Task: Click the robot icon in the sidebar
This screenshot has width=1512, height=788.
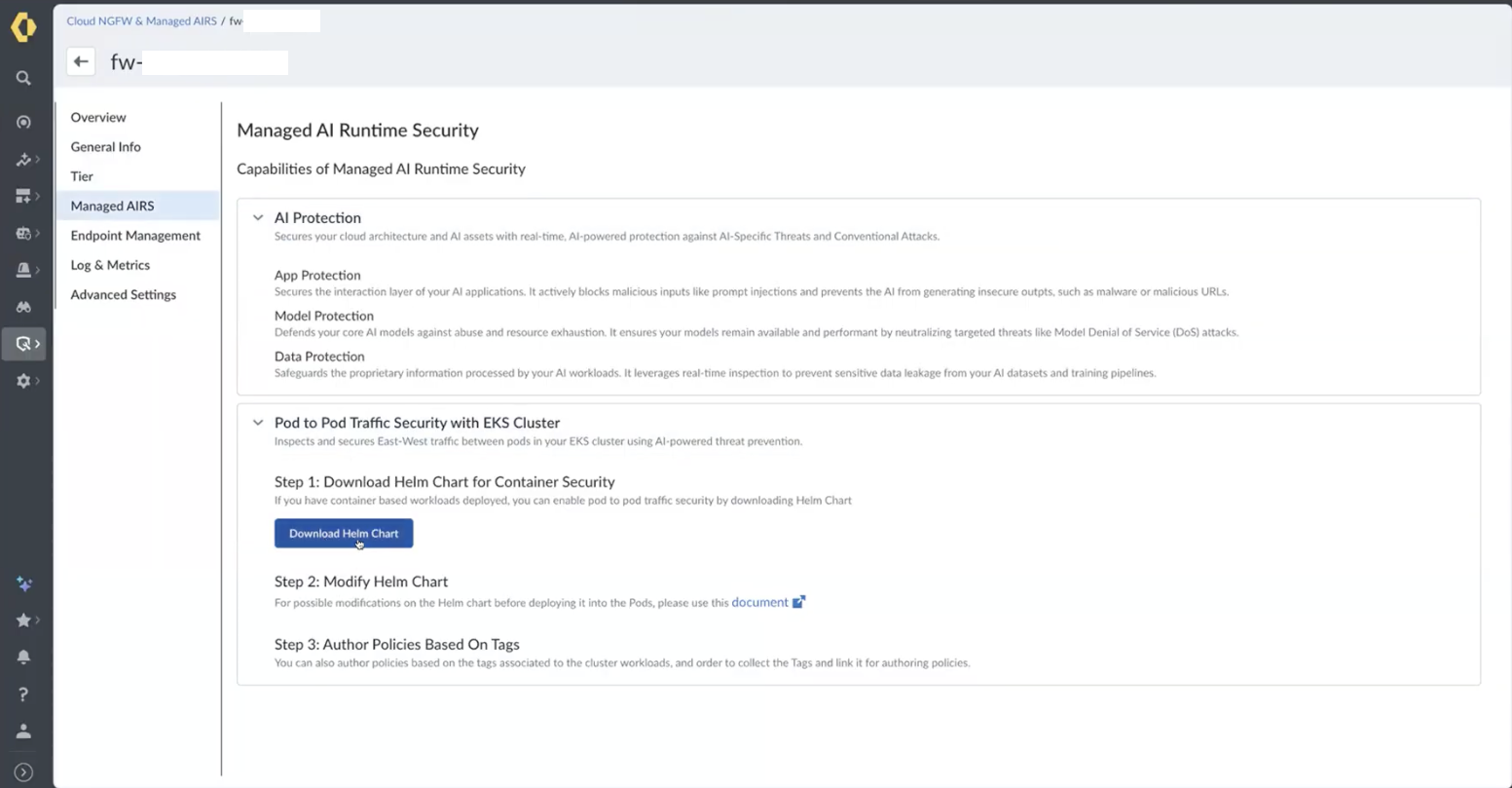Action: coord(23,233)
